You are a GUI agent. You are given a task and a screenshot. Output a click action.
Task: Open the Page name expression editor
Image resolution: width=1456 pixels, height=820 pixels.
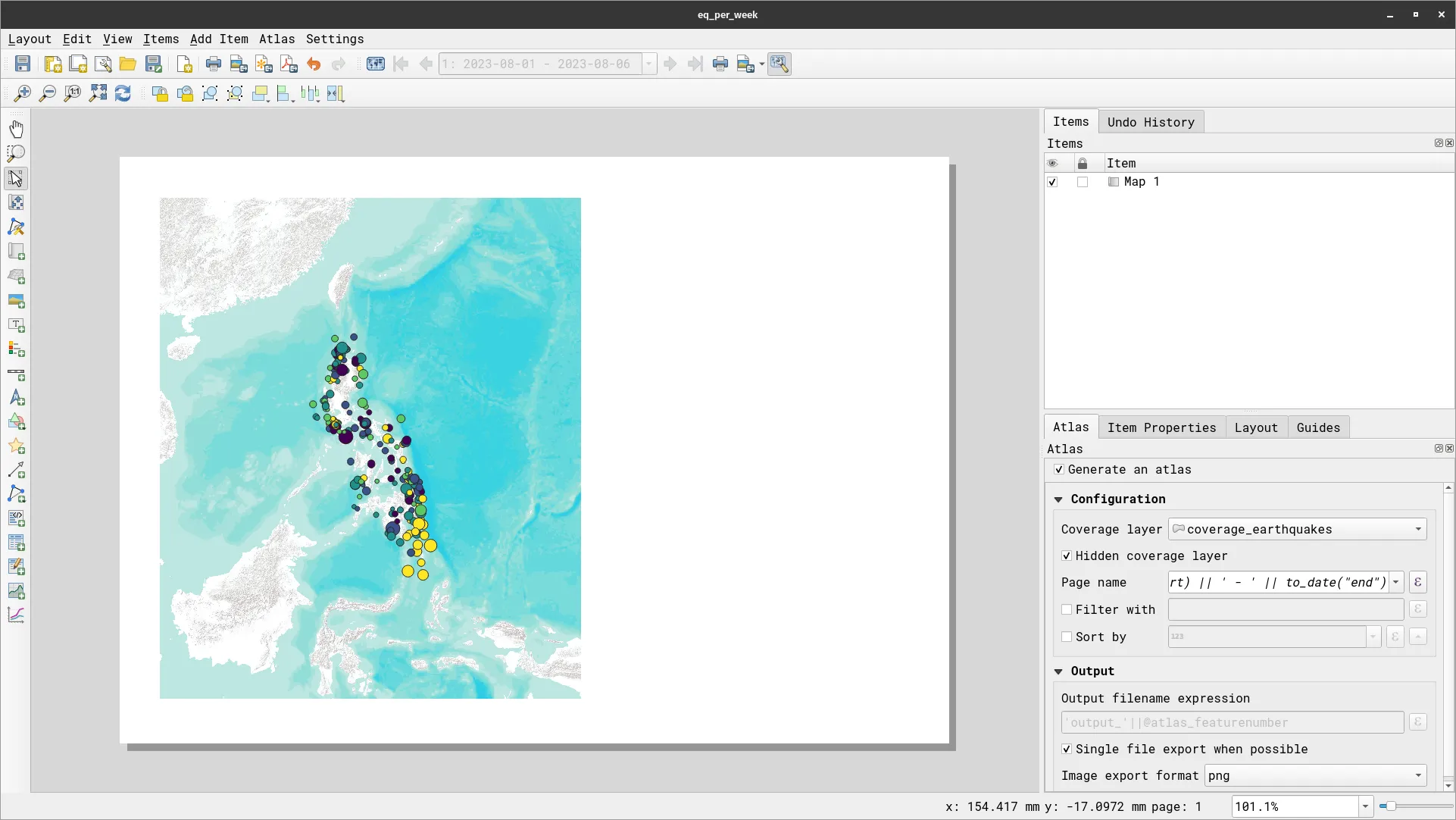pyautogui.click(x=1417, y=582)
